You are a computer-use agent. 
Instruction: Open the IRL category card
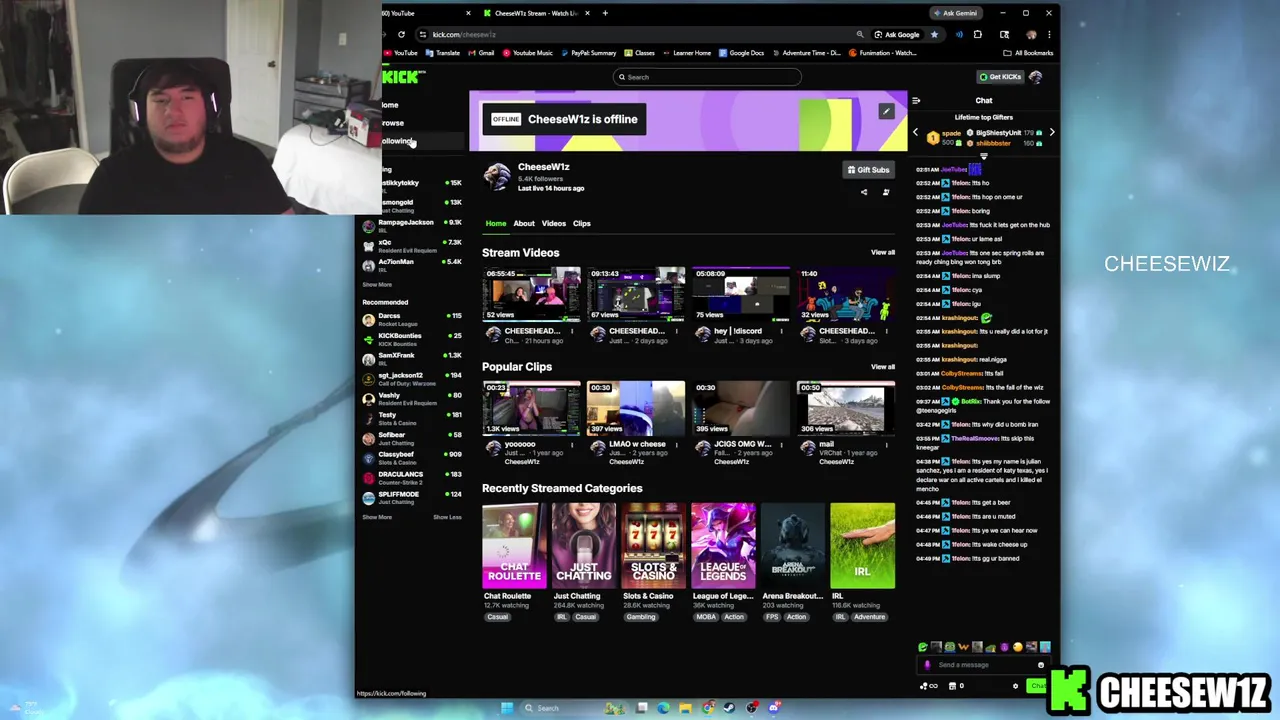[x=862, y=546]
